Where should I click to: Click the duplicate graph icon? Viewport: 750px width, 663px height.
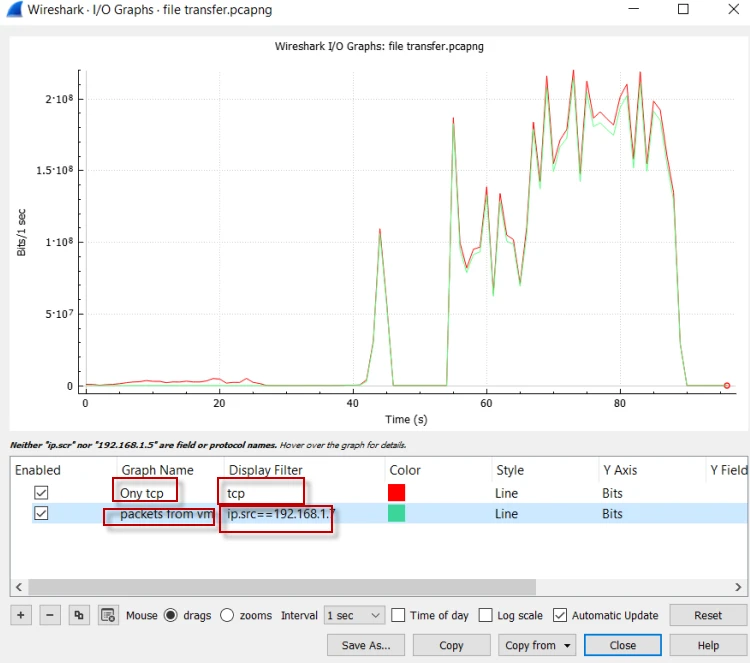tap(79, 615)
